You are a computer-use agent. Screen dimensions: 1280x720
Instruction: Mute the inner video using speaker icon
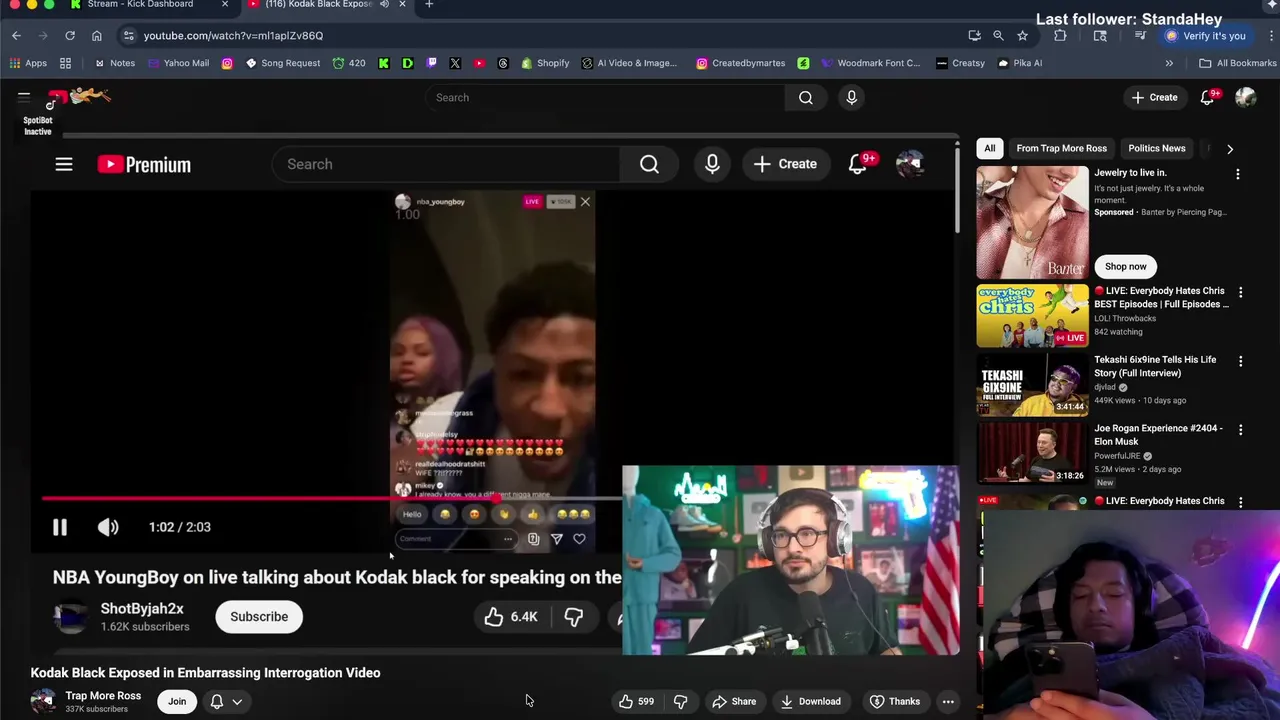tap(108, 527)
